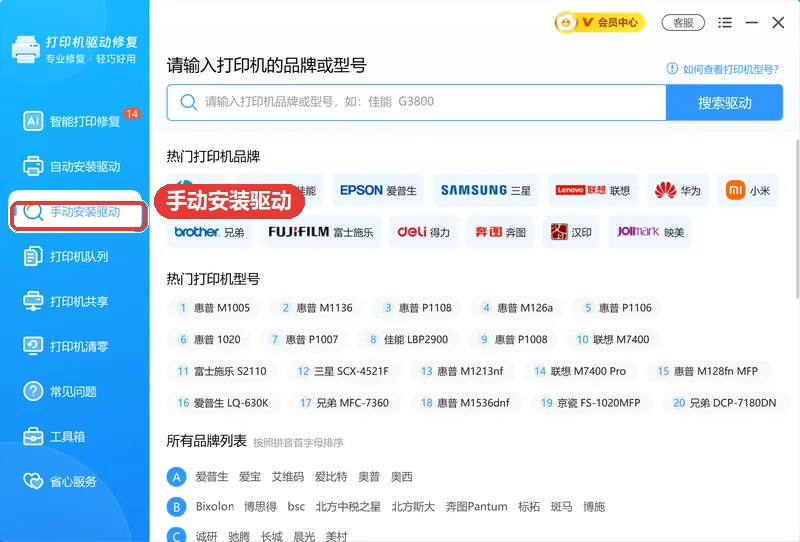Viewport: 800px width, 542px height.
Task: Click the 客服 customer service button
Action: pos(683,23)
